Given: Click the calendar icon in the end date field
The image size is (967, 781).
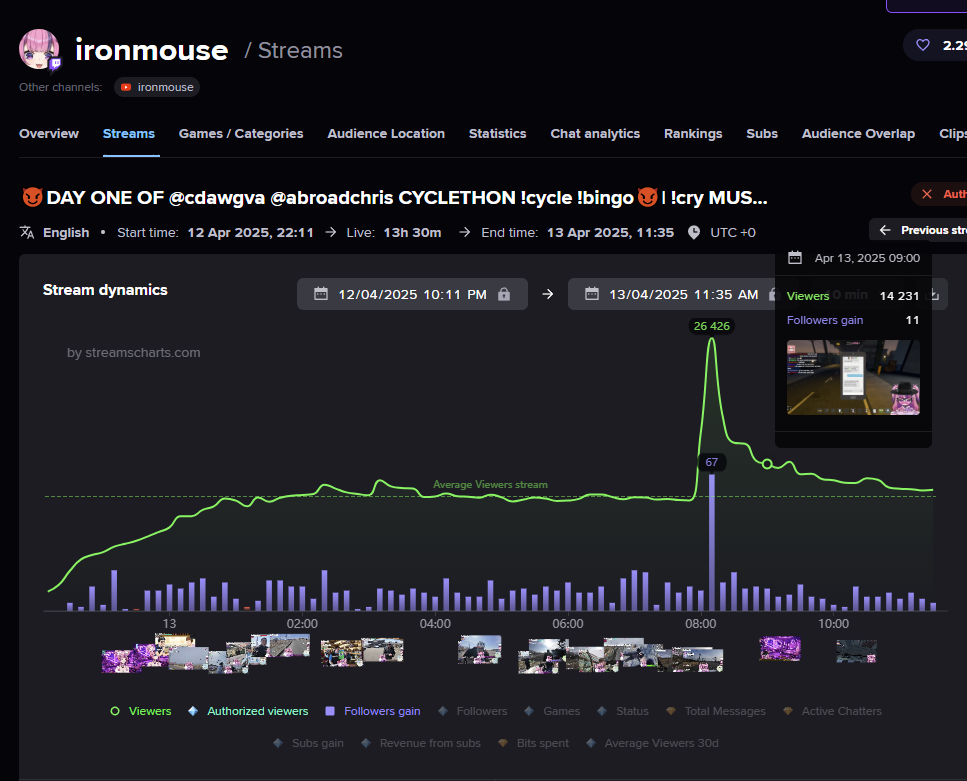Looking at the screenshot, I should click(x=591, y=294).
